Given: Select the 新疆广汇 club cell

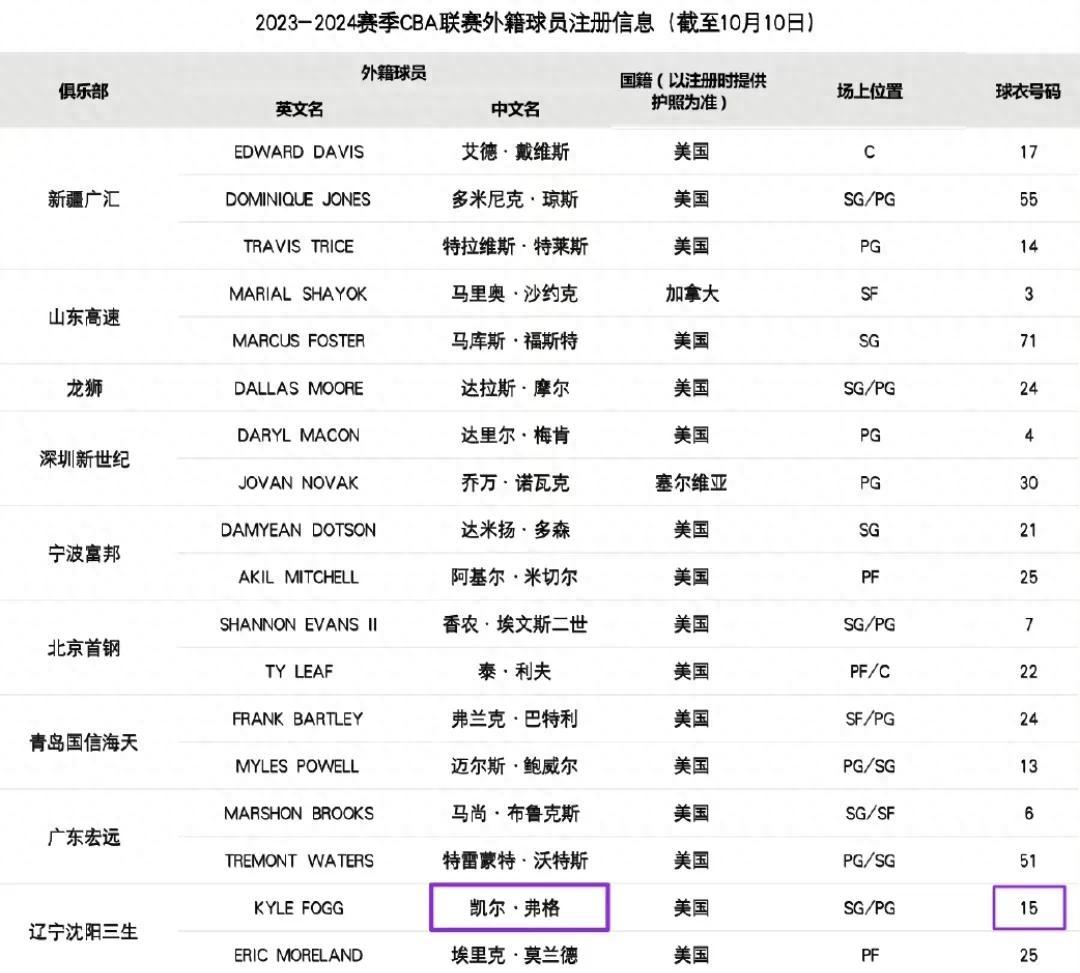Looking at the screenshot, I should [x=84, y=199].
